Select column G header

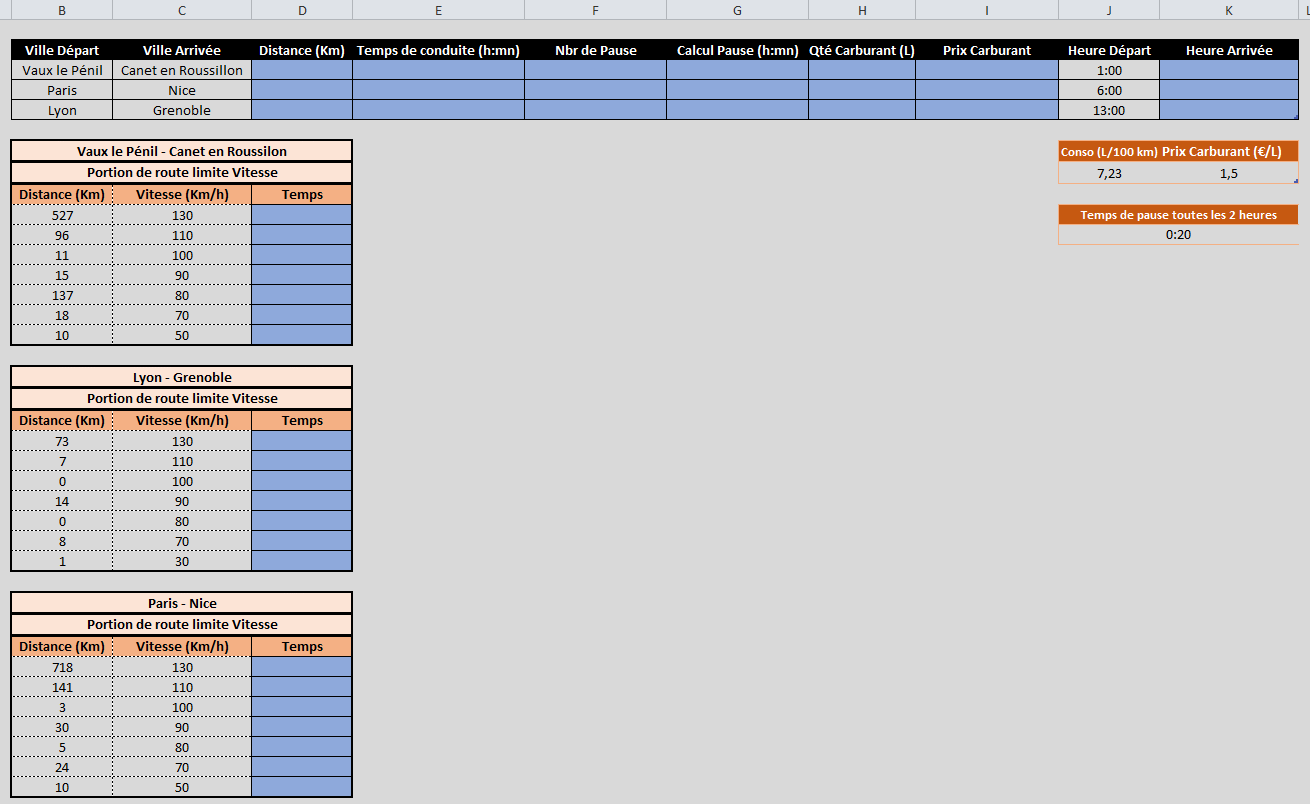tap(738, 10)
